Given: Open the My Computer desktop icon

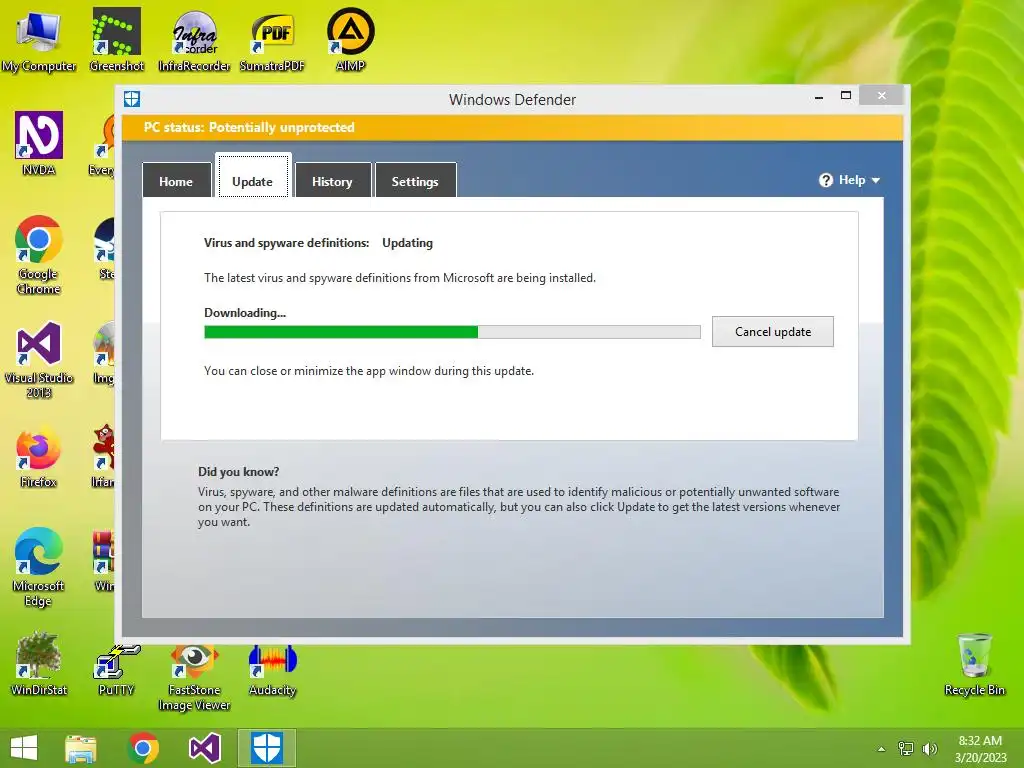Looking at the screenshot, I should (39, 40).
